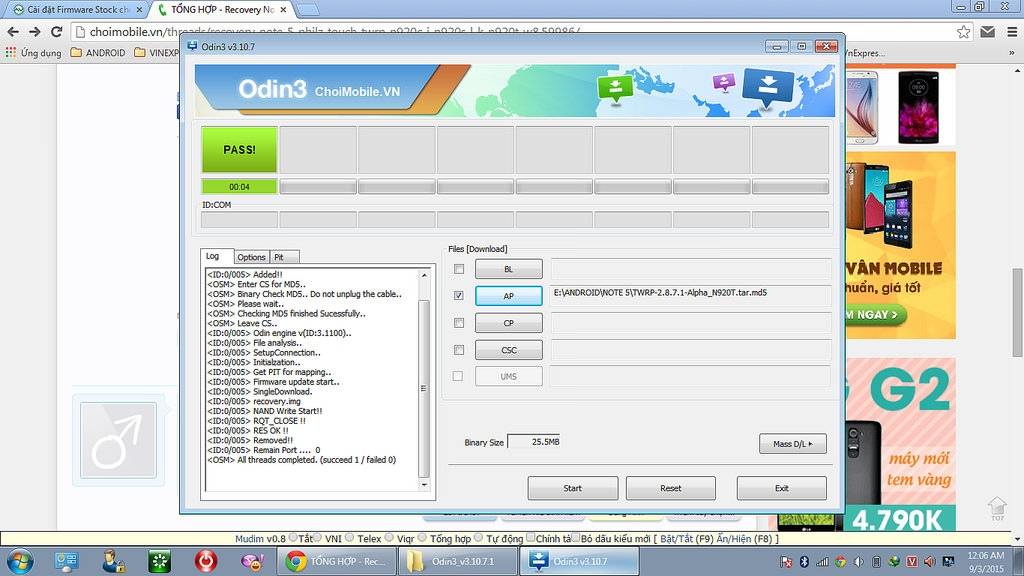Switch to Cài đặt Firmware Stock browser tab
1024x576 pixels.
77,10
